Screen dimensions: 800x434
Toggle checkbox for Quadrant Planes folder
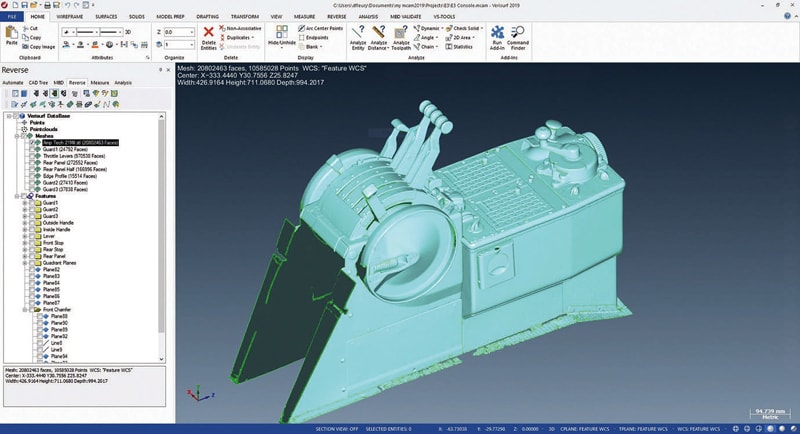32,263
